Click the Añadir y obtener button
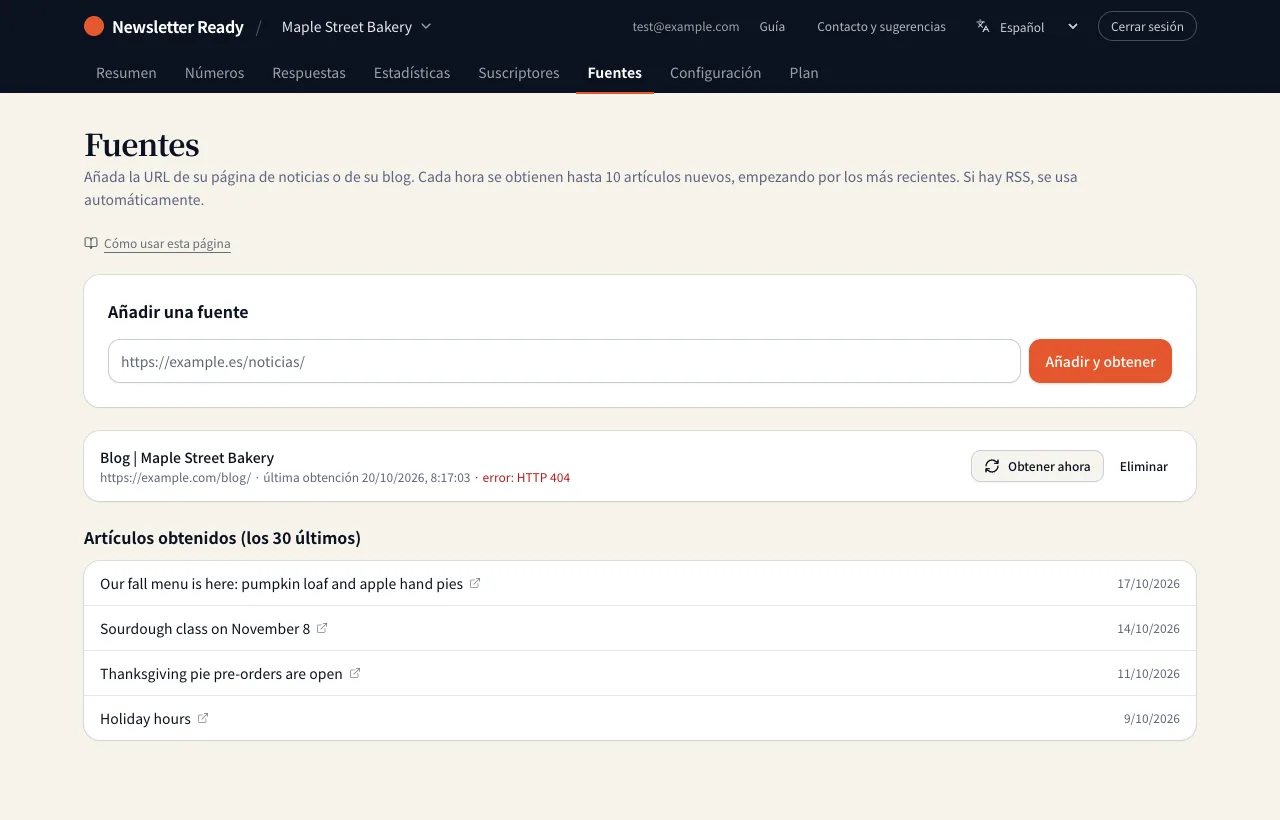 (x=1100, y=361)
